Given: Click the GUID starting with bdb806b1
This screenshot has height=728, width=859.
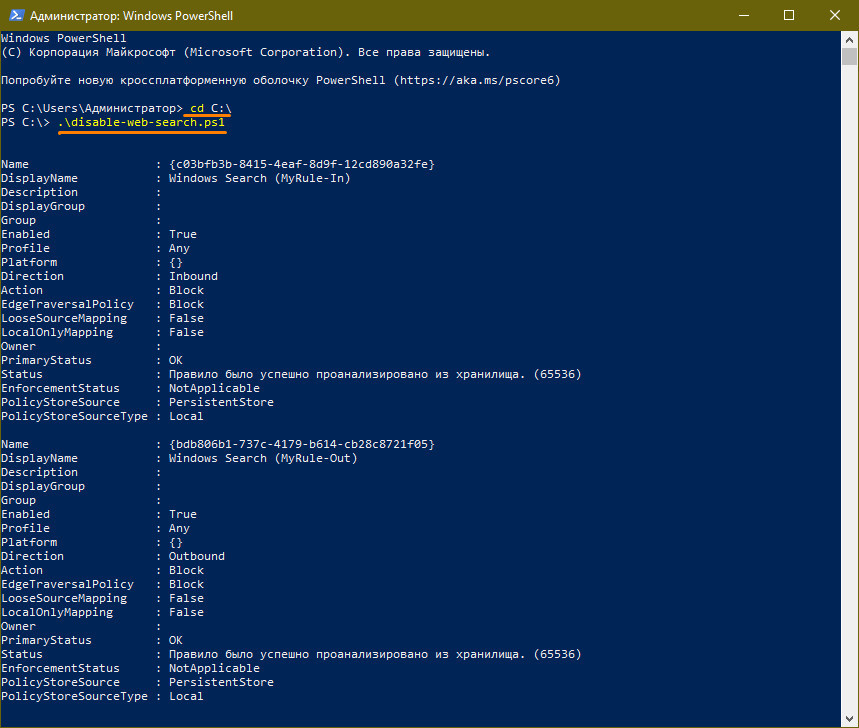Looking at the screenshot, I should click(x=301, y=444).
